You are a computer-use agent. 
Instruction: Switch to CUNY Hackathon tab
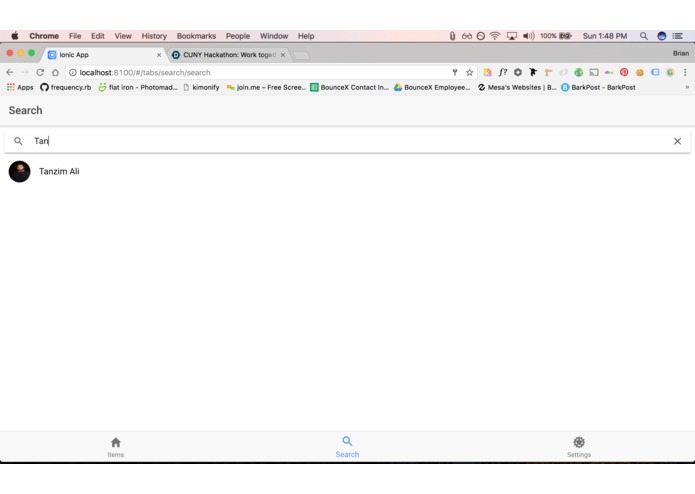pyautogui.click(x=228, y=55)
